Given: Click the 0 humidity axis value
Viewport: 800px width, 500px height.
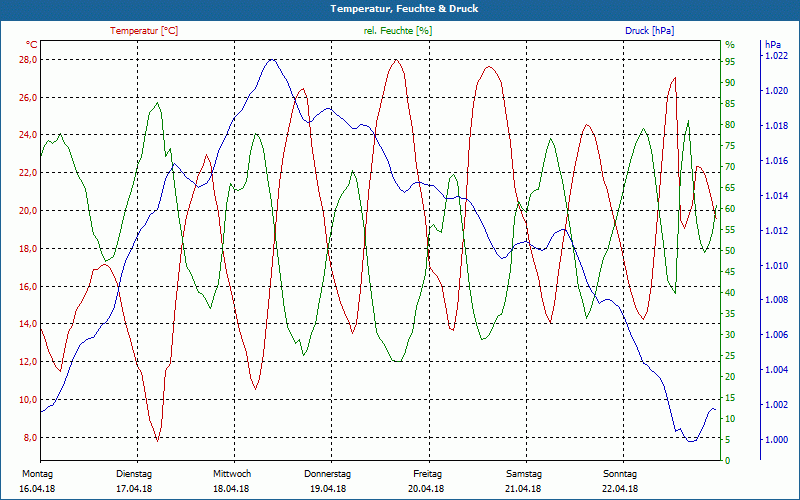Looking at the screenshot, I should pos(728,461).
